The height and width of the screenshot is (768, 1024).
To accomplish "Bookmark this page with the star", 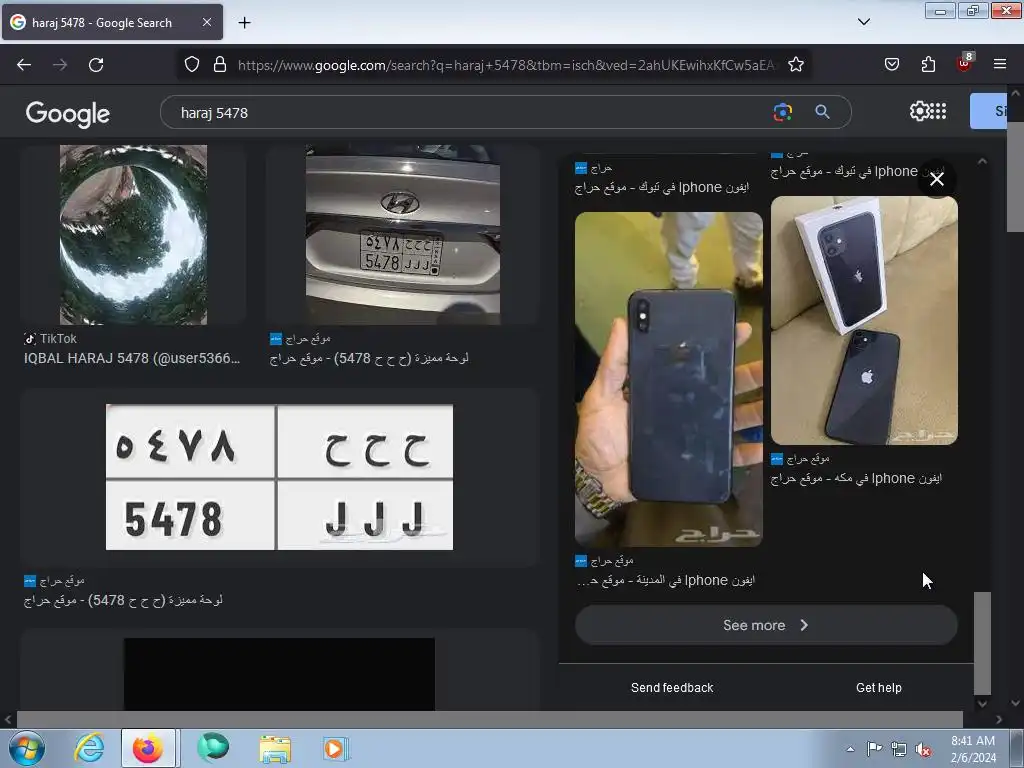I will click(x=795, y=64).
